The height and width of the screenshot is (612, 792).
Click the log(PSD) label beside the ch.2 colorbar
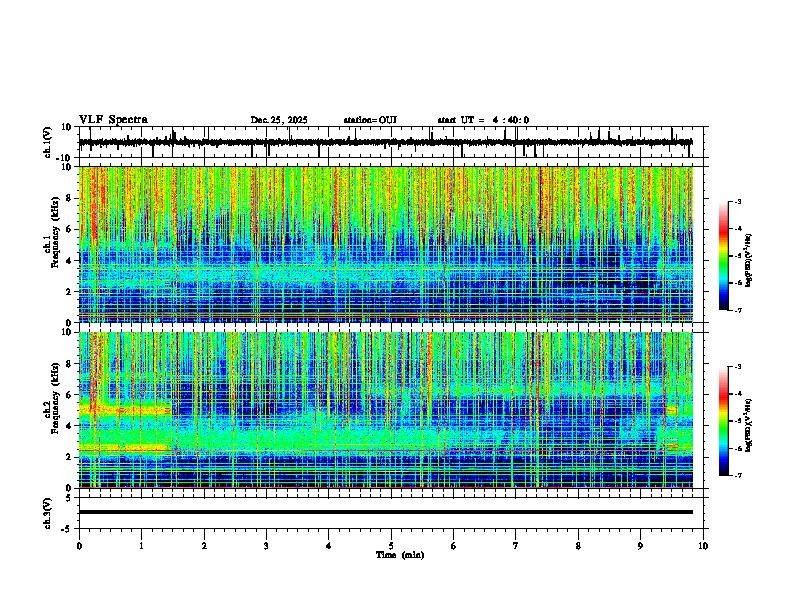(749, 425)
